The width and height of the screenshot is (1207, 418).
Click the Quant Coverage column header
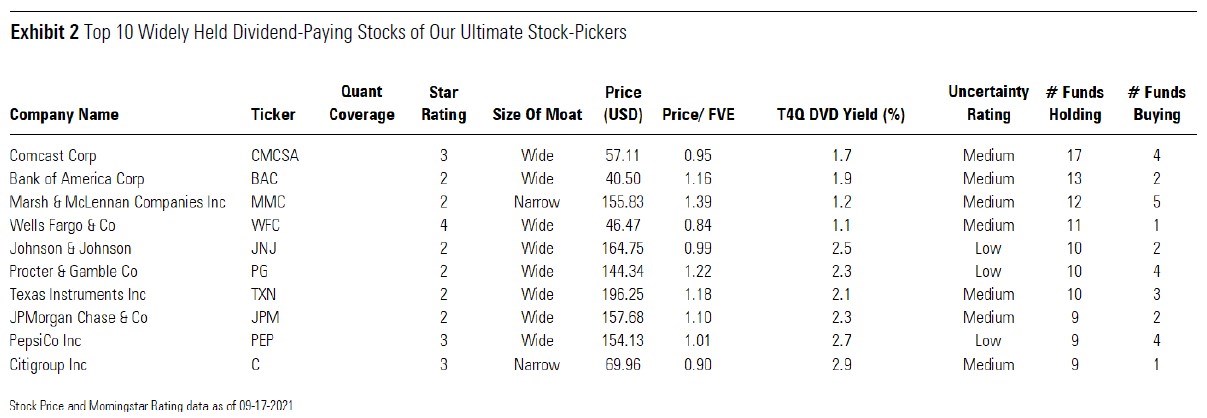[362, 104]
